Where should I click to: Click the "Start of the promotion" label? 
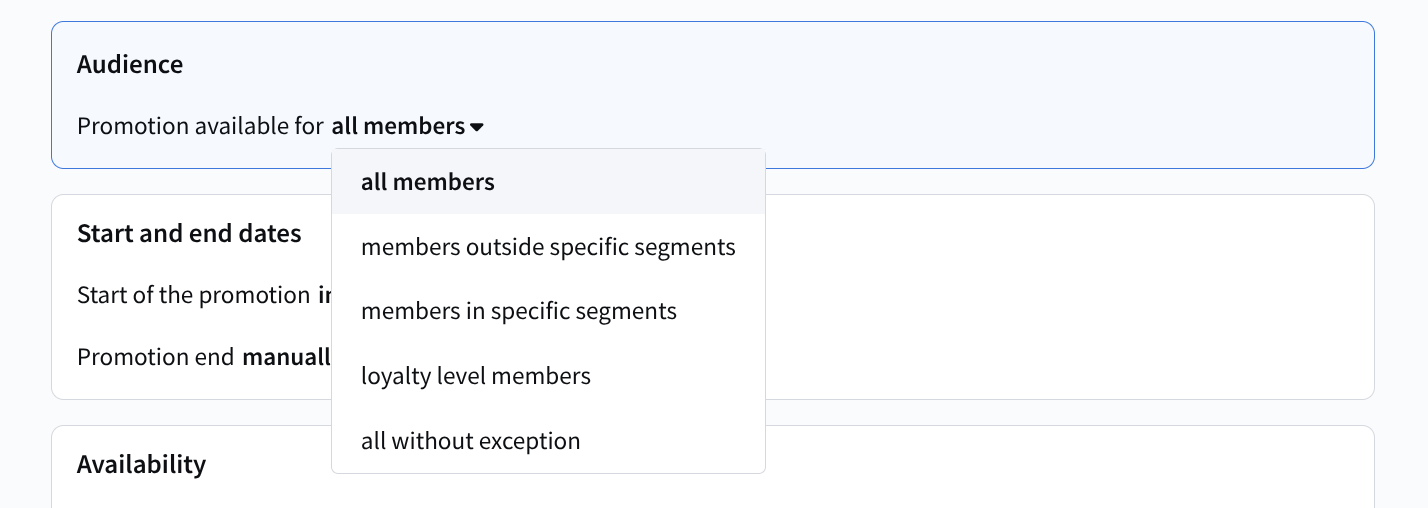[193, 296]
